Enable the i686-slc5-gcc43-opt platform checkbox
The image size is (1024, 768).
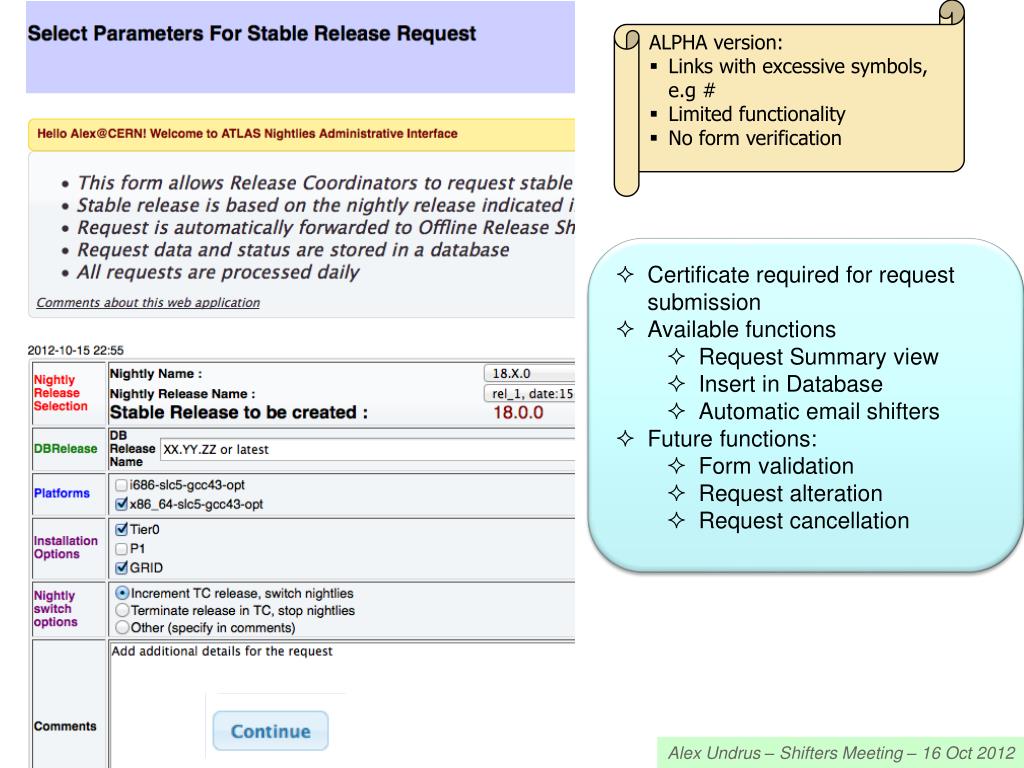(x=122, y=485)
